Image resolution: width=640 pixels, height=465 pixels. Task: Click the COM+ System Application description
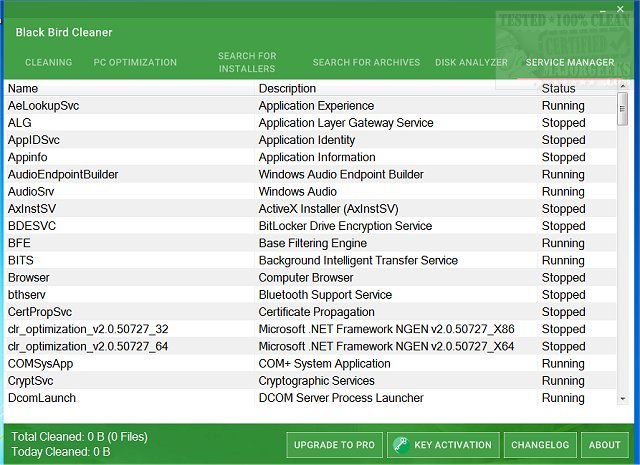[x=324, y=363]
